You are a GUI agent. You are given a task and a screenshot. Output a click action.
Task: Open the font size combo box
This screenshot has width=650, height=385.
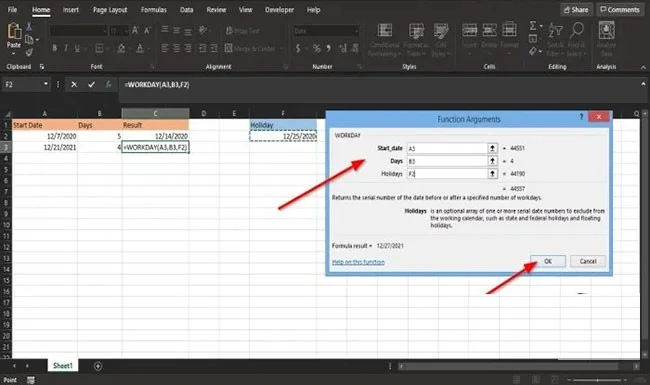click(x=119, y=30)
